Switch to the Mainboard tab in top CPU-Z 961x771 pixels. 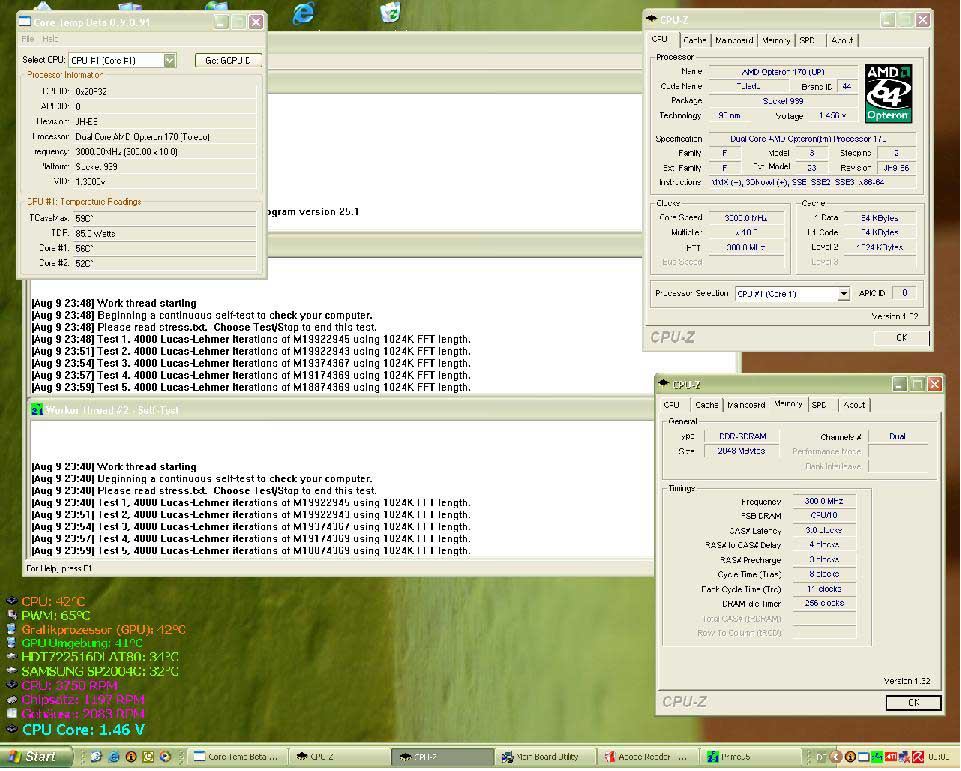pos(734,40)
